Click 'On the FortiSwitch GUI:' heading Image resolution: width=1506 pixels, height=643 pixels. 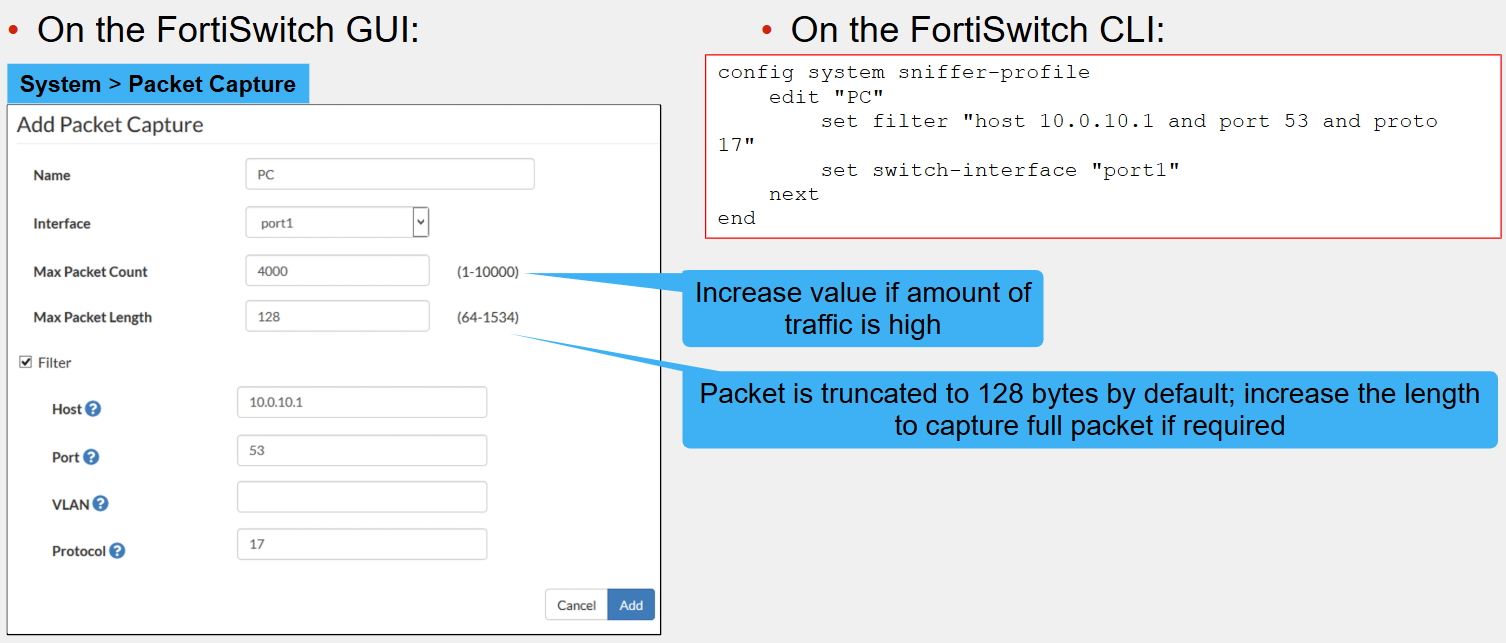[x=228, y=29]
